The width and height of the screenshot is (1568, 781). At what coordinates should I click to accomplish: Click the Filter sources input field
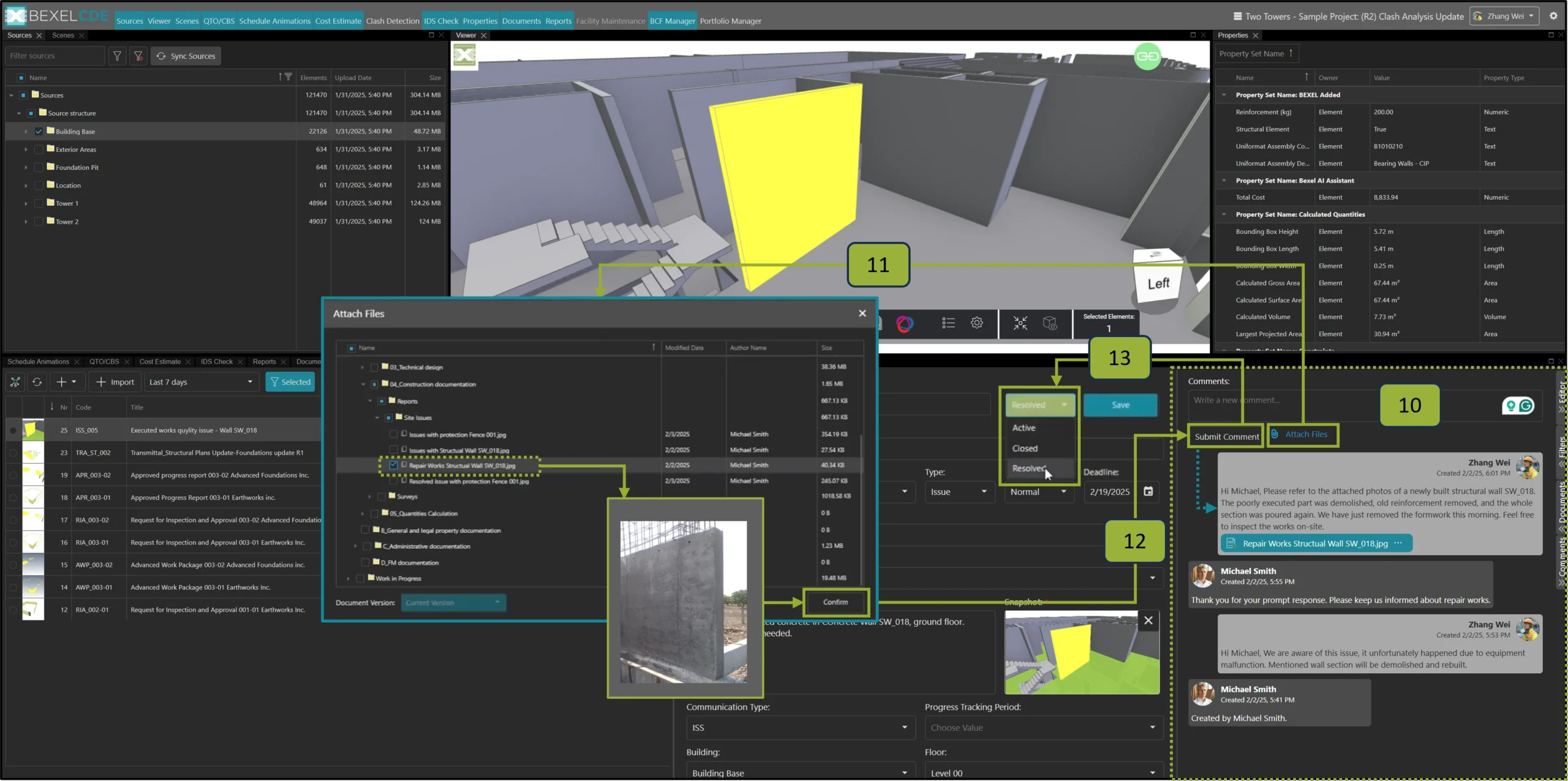[55, 56]
